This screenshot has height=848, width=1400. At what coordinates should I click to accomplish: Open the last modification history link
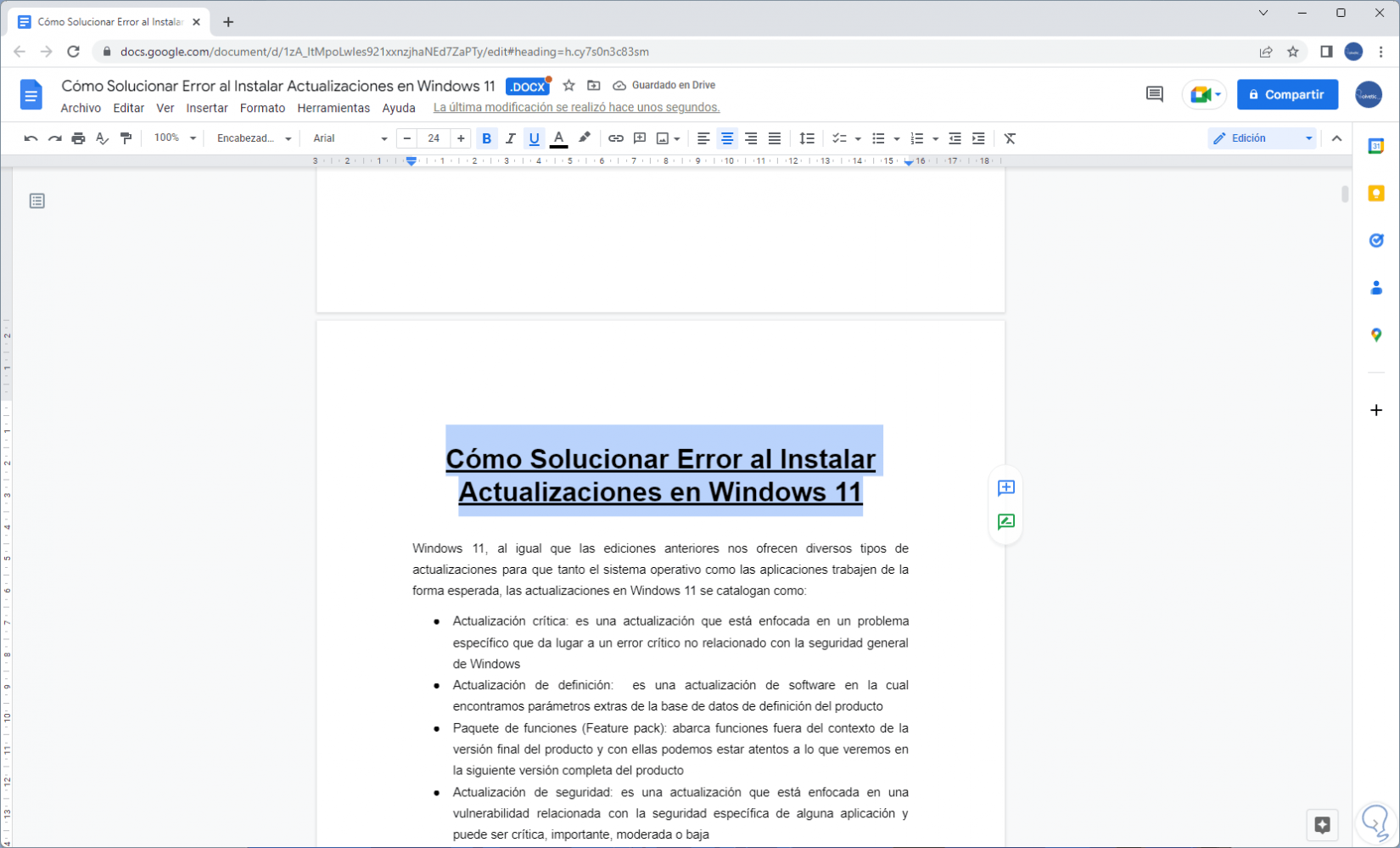[576, 108]
